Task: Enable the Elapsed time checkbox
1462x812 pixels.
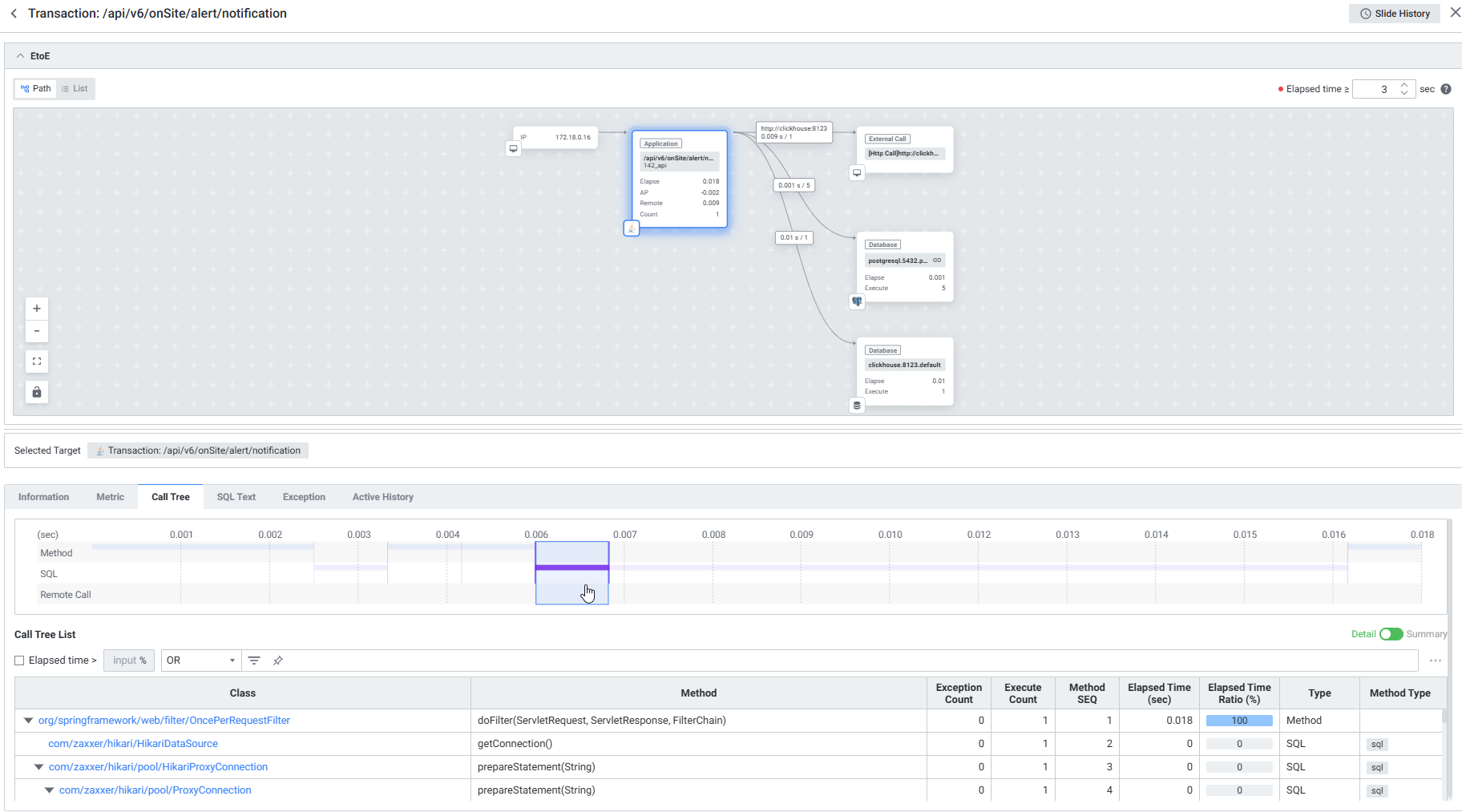Action: pos(20,661)
